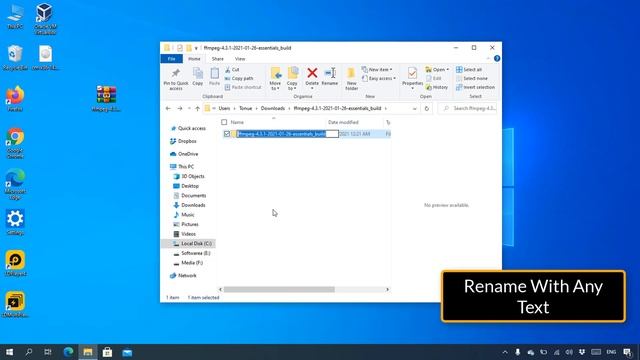Open the Copy to ribbon button
640x360 pixels.
point(293,79)
